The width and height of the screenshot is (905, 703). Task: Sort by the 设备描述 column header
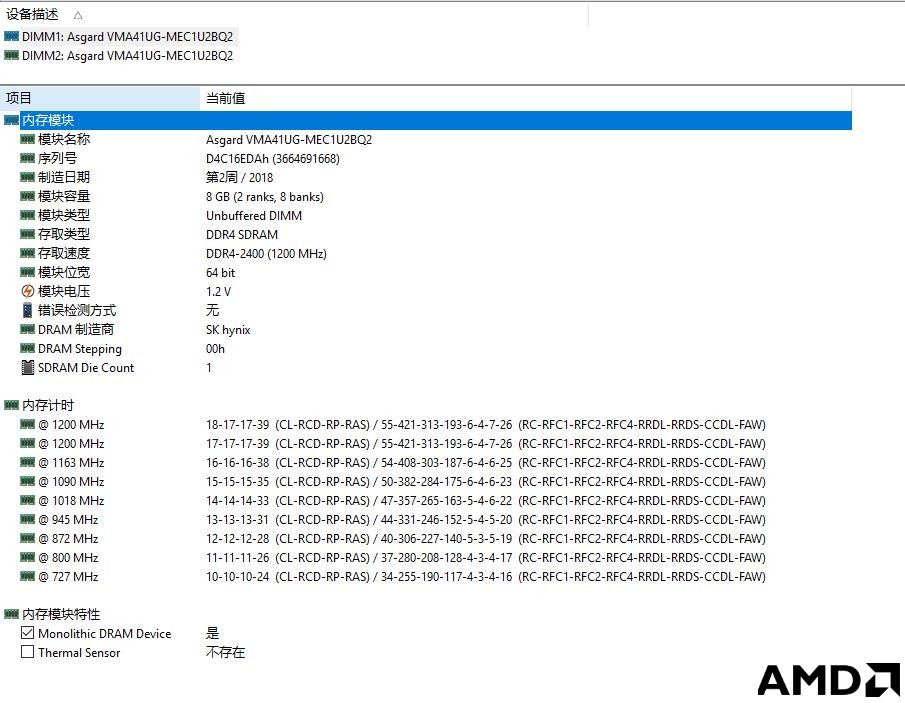294,14
